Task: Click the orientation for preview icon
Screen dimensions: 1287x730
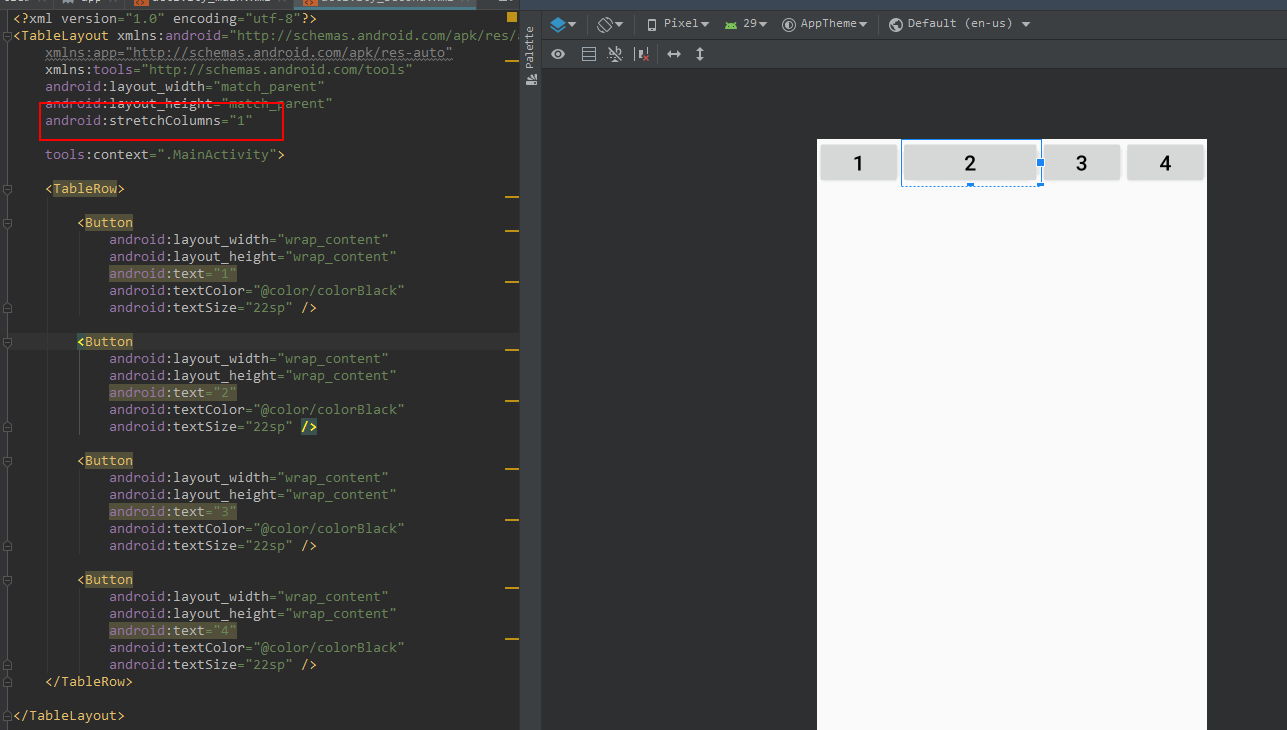Action: (x=609, y=24)
